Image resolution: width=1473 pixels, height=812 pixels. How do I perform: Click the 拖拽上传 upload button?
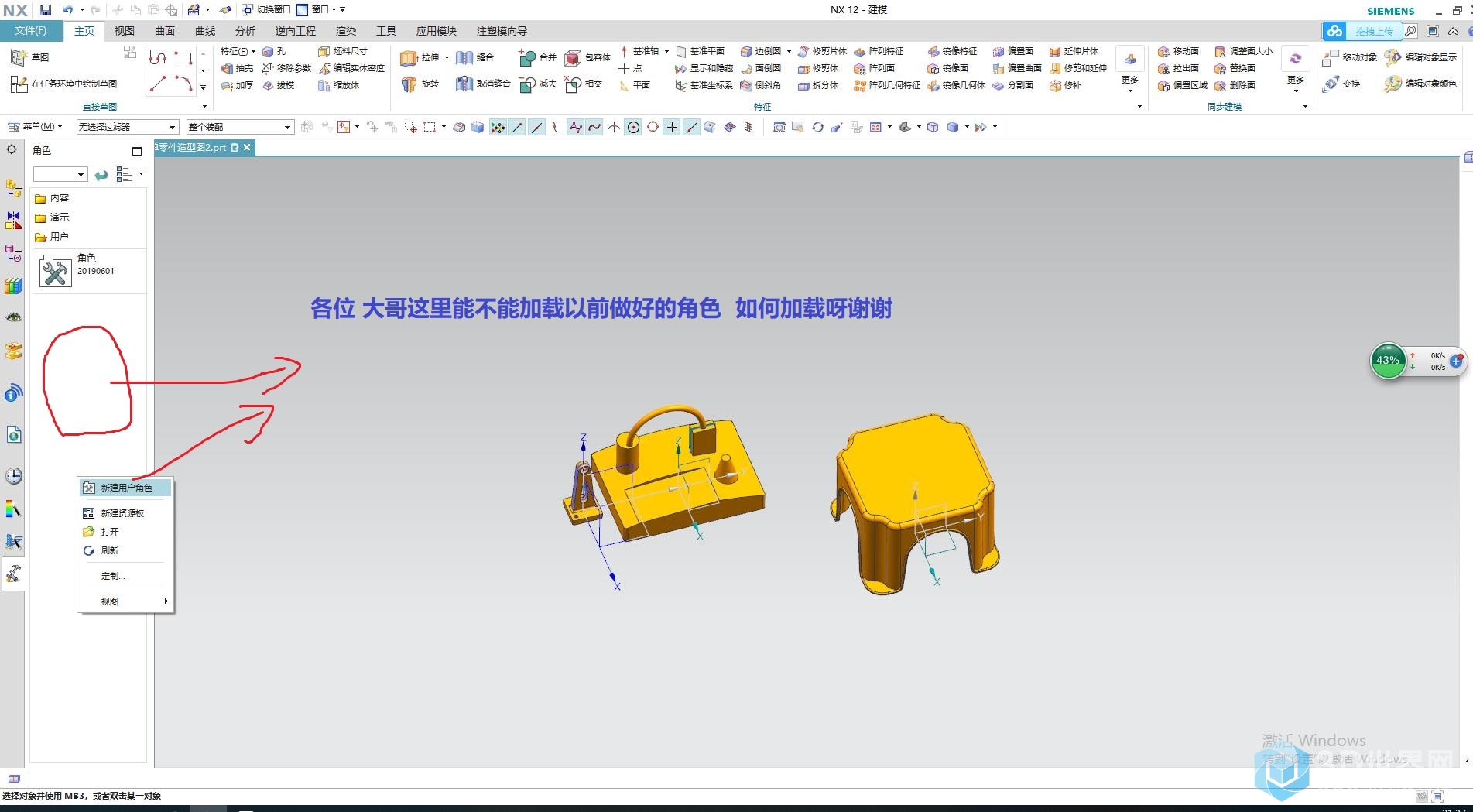[1364, 31]
